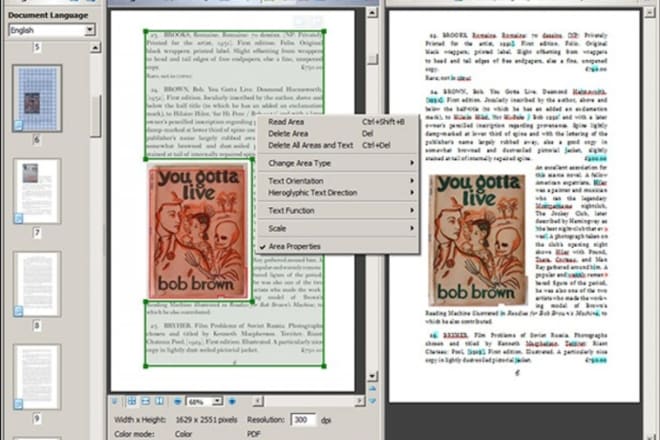This screenshot has height=440, width=660.
Task: Select page 6 thumbnail
Action: pos(37,98)
